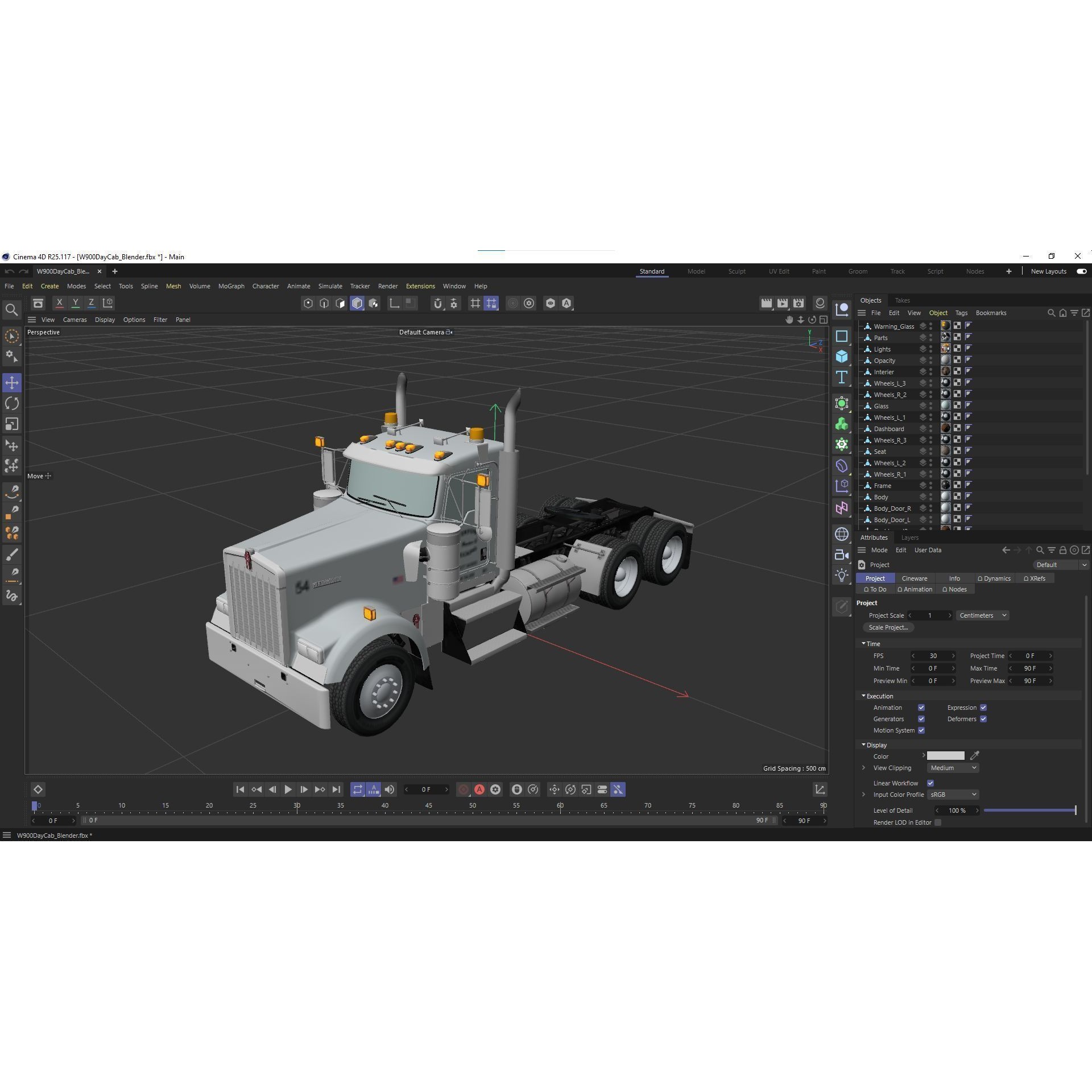The image size is (1092, 1092).
Task: Open the MoGraph menu
Action: 231,286
